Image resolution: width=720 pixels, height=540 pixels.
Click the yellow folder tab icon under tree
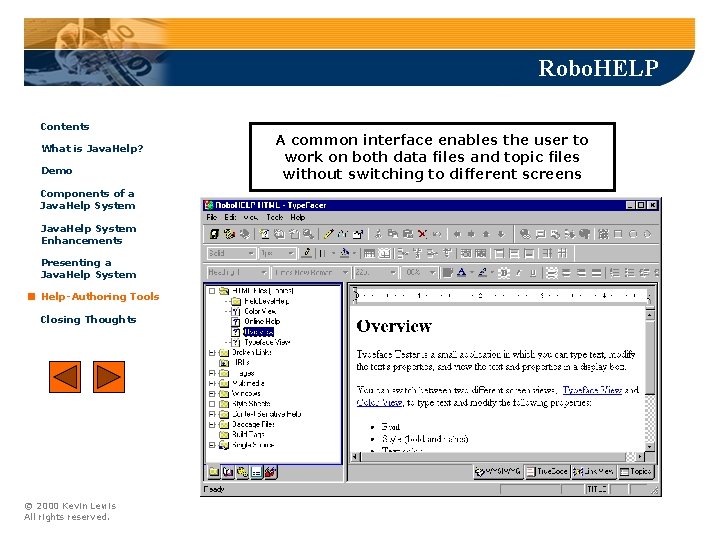point(214,472)
